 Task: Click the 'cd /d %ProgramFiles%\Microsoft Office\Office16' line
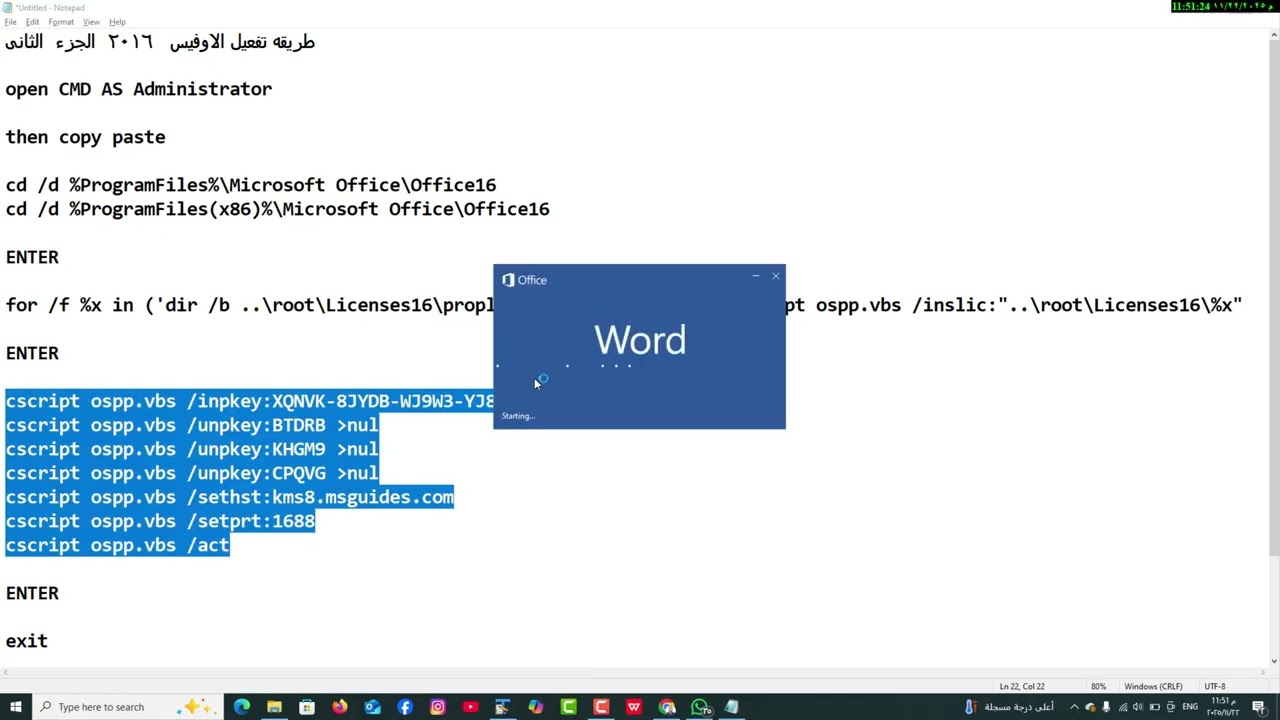[x=251, y=185]
